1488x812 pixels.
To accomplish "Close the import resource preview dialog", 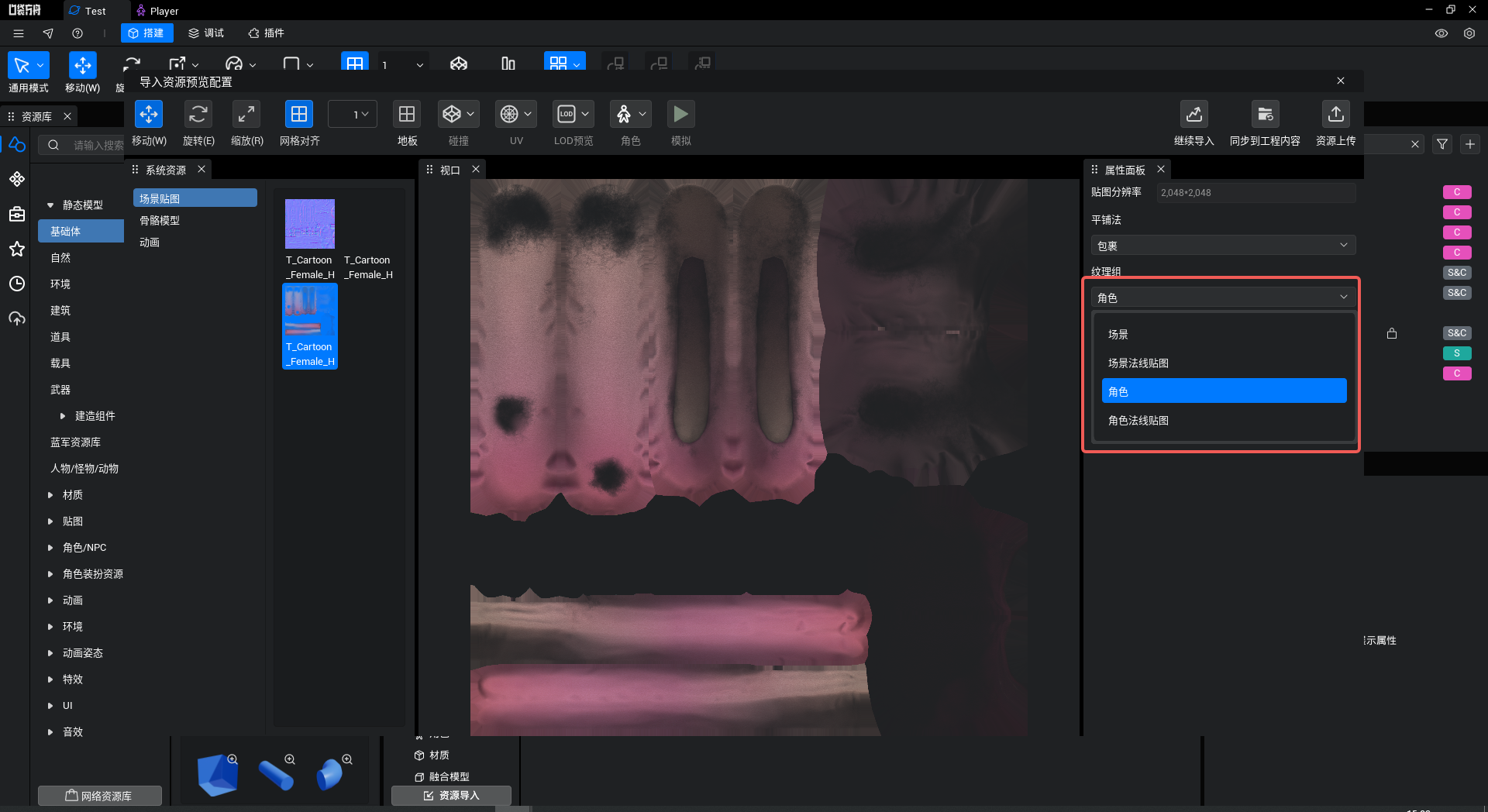I will pyautogui.click(x=1341, y=81).
